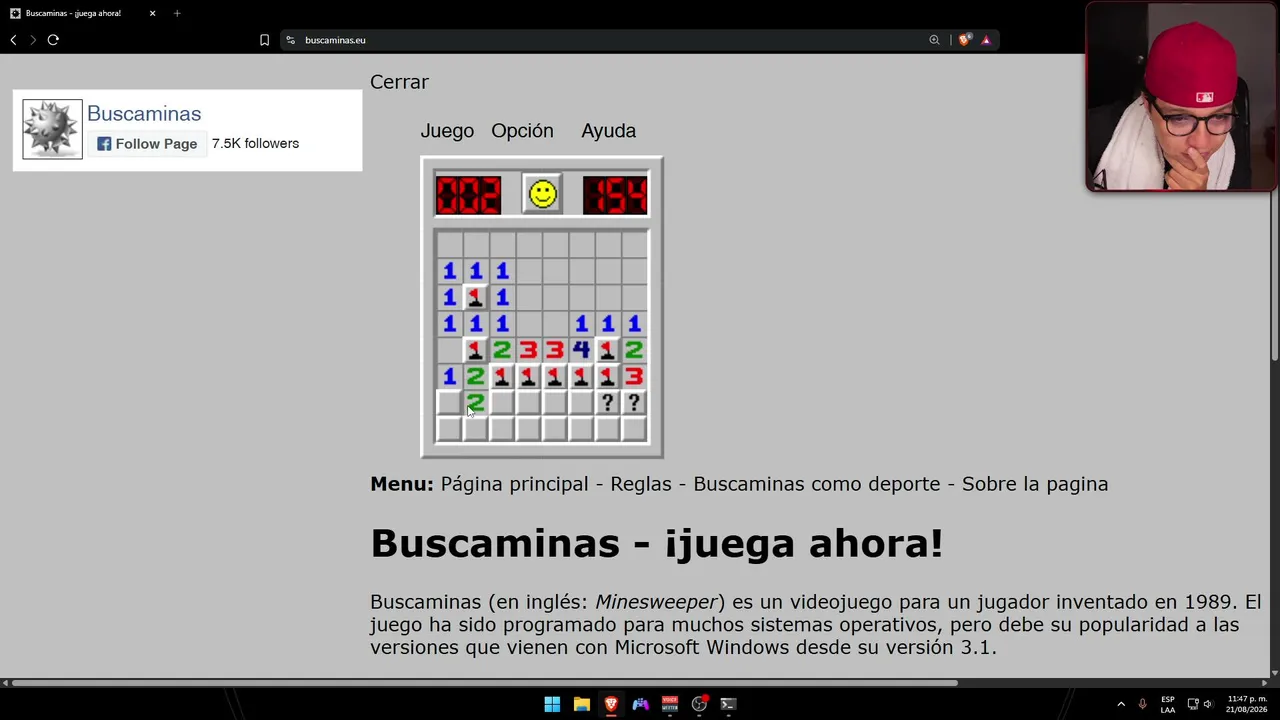The width and height of the screenshot is (1280, 720).
Task: Open the ESP LAA language indicator
Action: coord(1168,704)
